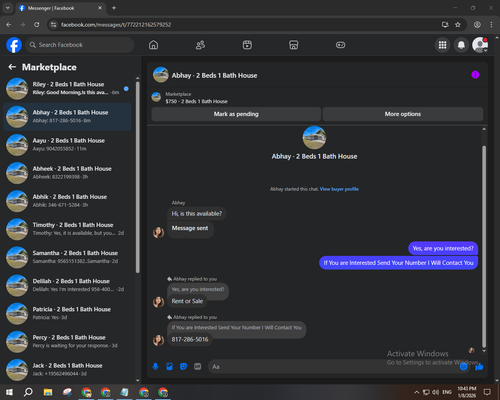Click the 'Rent or Sale' message bubble
The image size is (500, 400).
coord(187,301)
